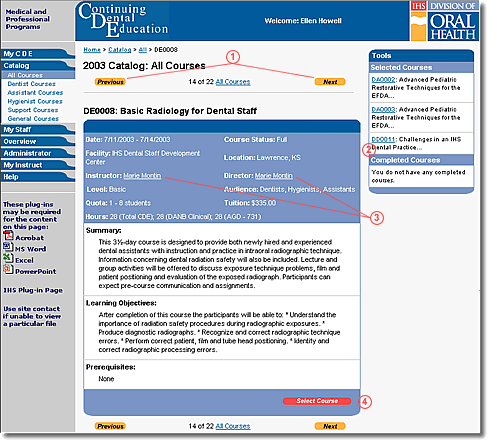Image resolution: width=488 pixels, height=441 pixels.
Task: Open the Administrator menu
Action: [x=38, y=153]
